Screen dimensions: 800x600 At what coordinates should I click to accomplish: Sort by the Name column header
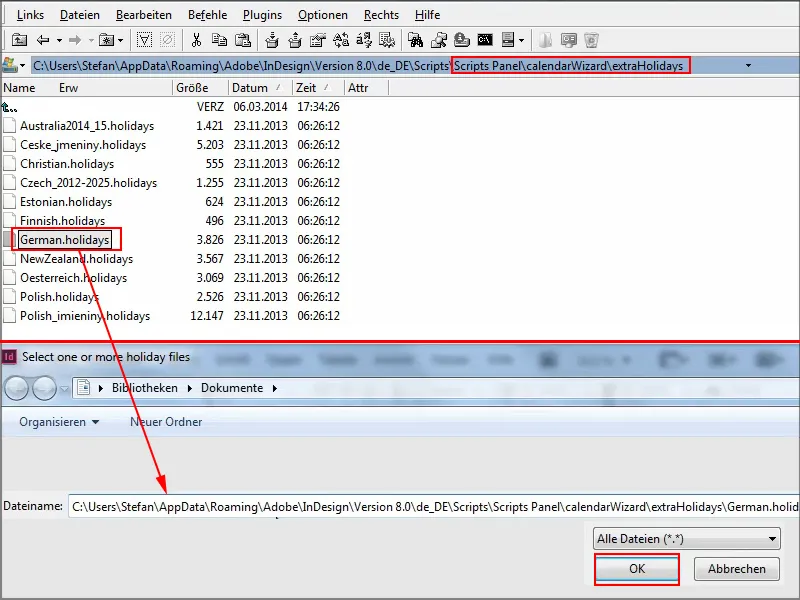[19, 88]
